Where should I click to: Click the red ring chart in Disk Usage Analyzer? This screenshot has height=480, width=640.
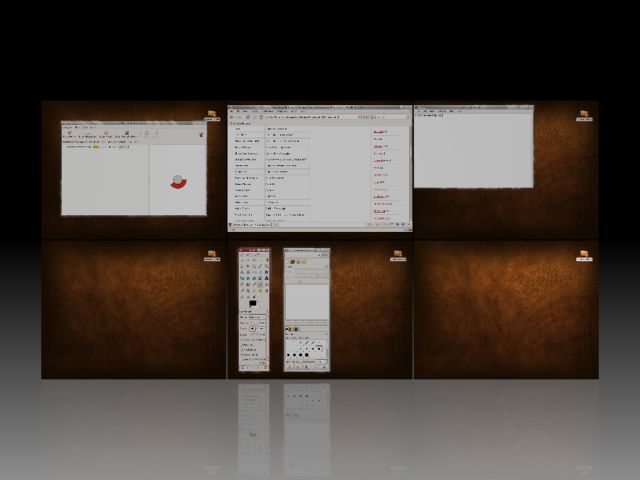click(178, 182)
